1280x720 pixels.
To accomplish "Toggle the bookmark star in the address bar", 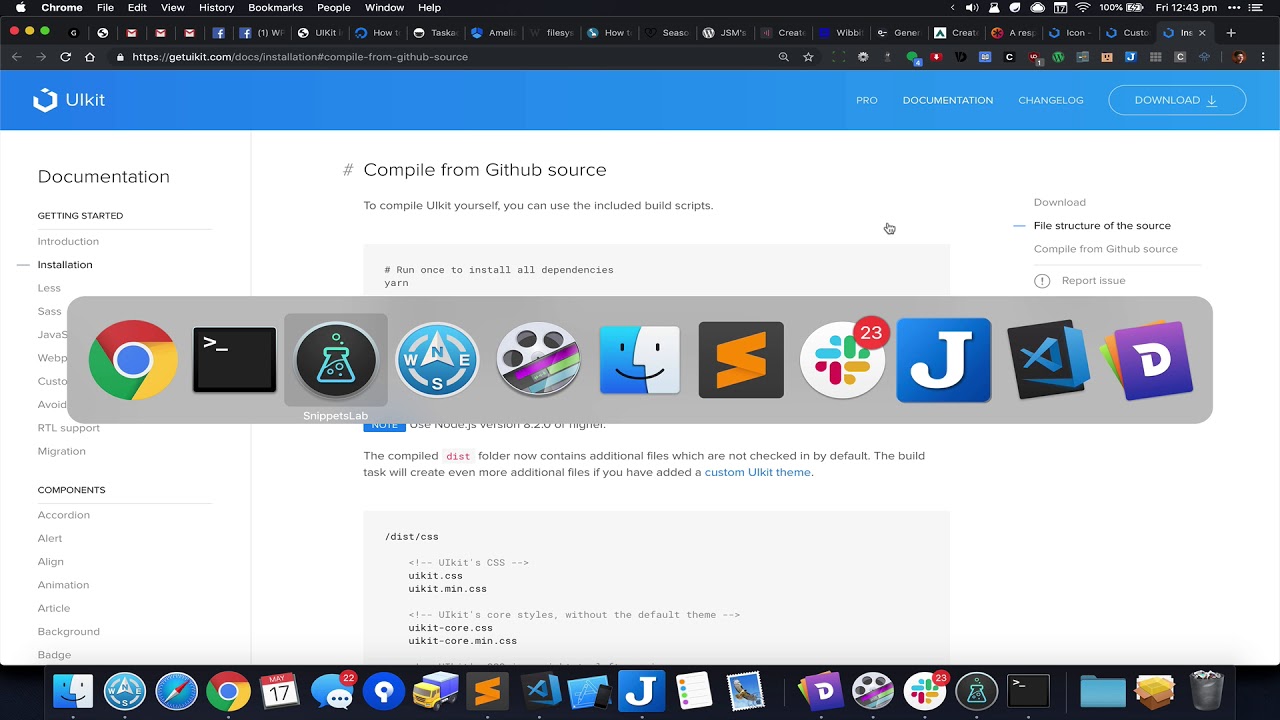I will 808,57.
